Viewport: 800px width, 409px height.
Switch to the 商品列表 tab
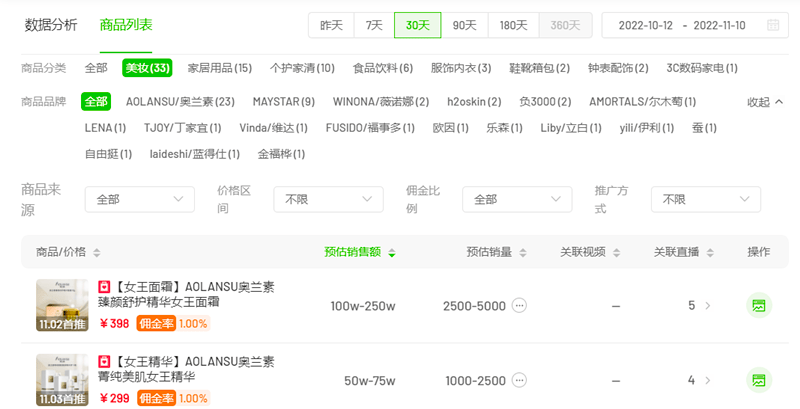(x=126, y=25)
